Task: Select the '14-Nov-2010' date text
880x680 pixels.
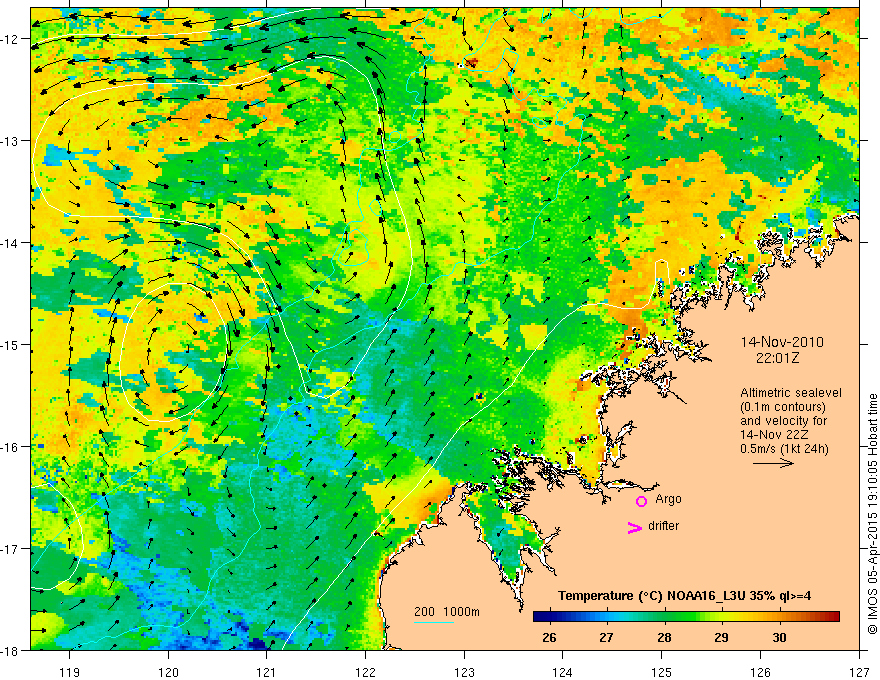Action: [x=782, y=342]
